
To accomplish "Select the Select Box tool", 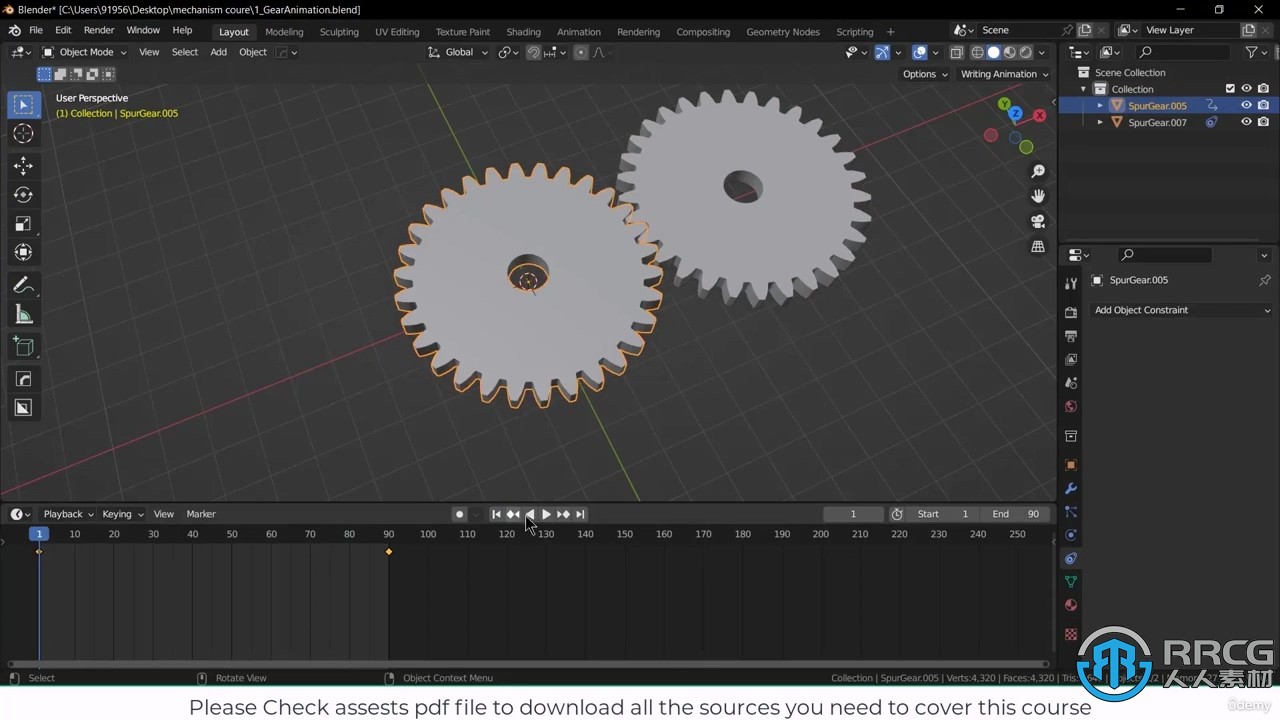I will [24, 105].
